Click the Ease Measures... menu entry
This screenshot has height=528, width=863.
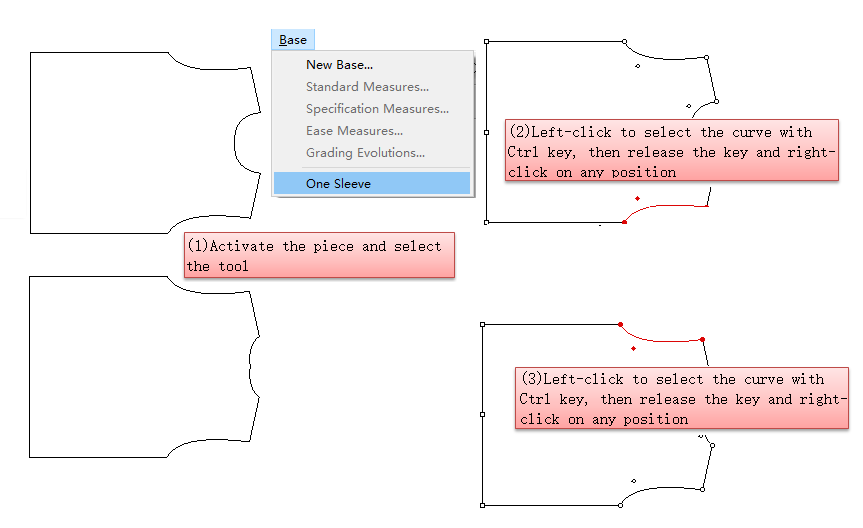[354, 131]
